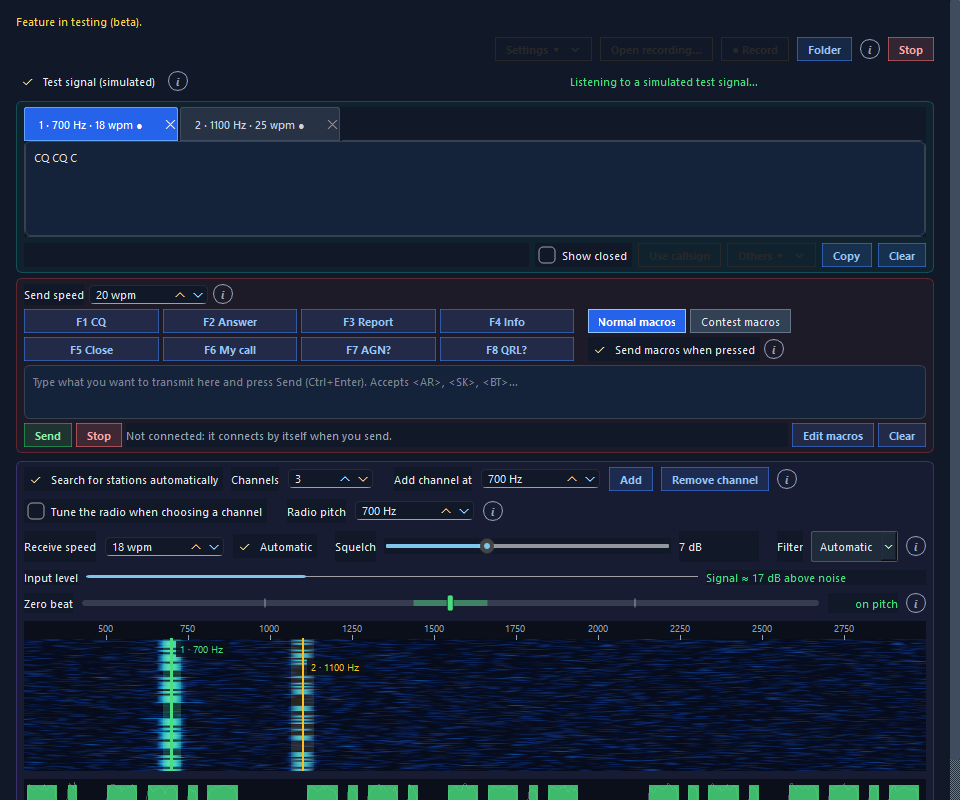
Task: Click in the transmit text input field
Action: click(474, 392)
